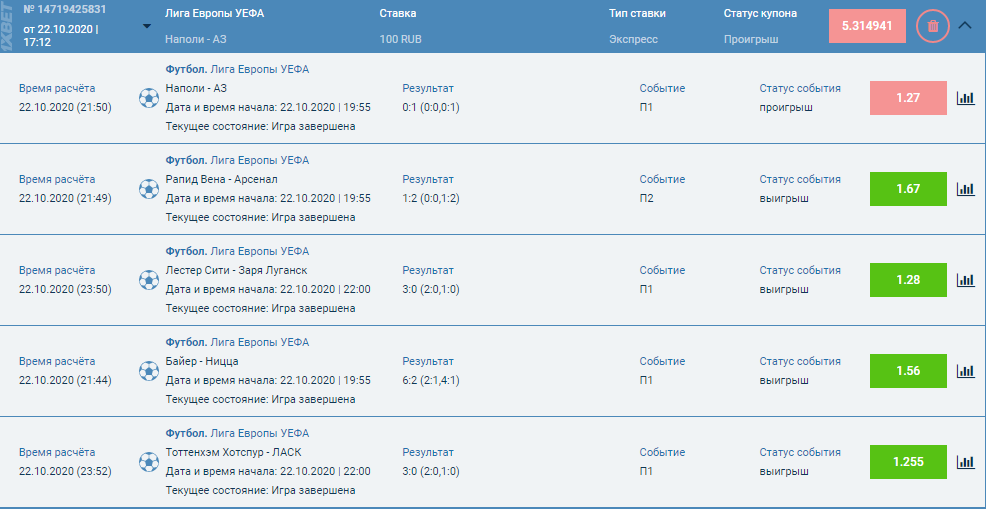Open the dropdown arrow beside the coupon date

click(x=148, y=27)
